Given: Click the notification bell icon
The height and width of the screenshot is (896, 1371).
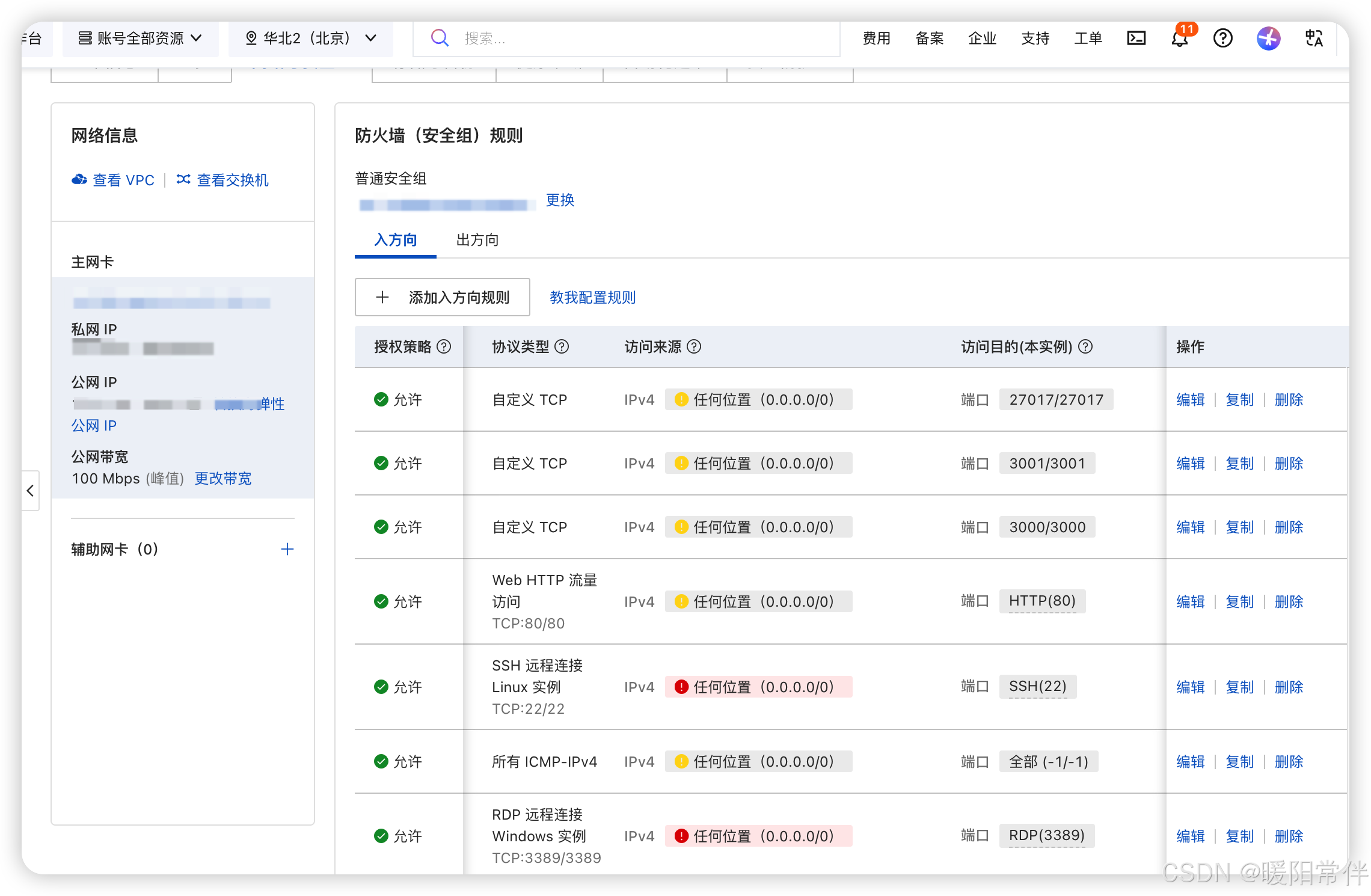Looking at the screenshot, I should click(1180, 40).
